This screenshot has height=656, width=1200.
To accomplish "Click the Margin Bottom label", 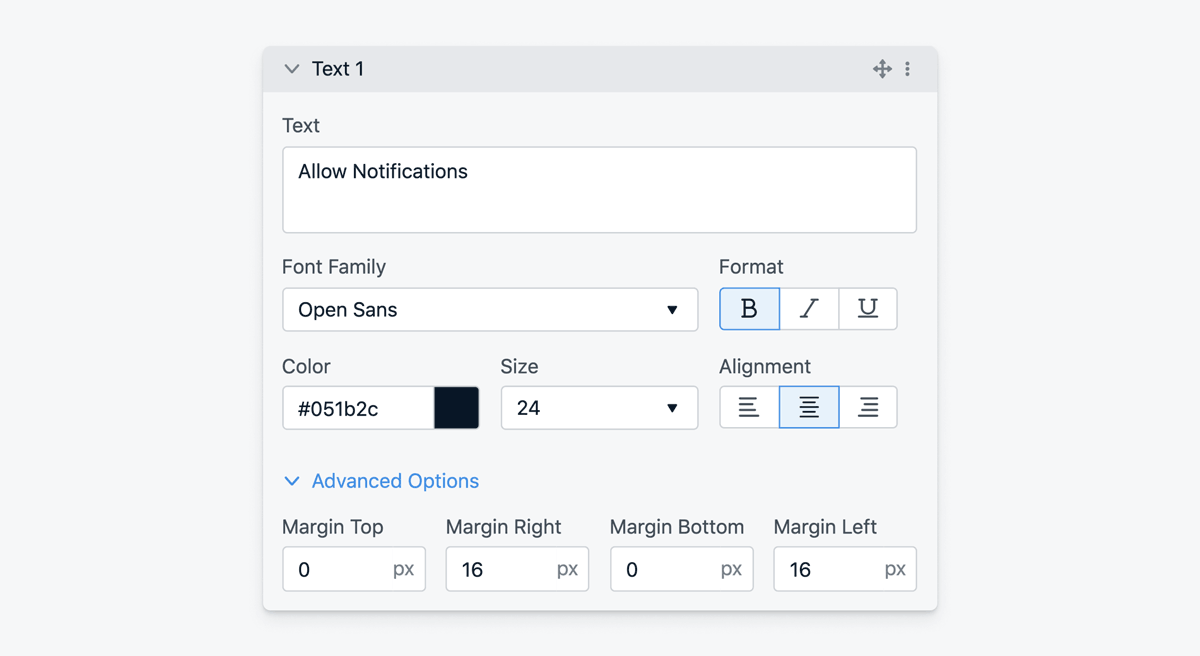I will 677,527.
